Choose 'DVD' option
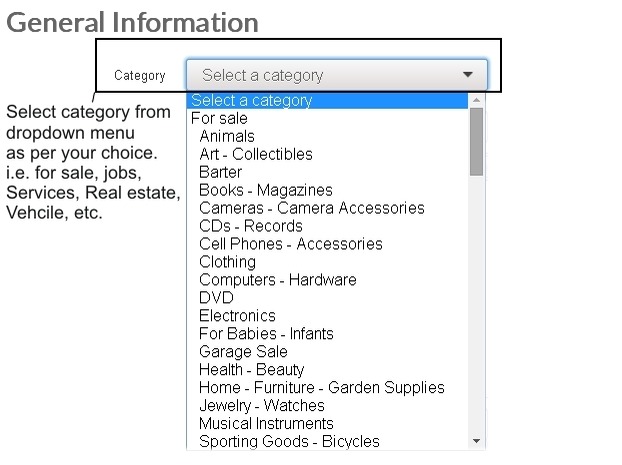Screen dimensions: 622x465 [216, 298]
